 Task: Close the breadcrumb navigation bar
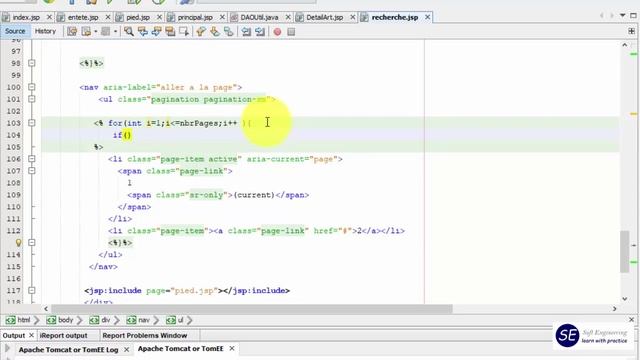[x=631, y=320]
